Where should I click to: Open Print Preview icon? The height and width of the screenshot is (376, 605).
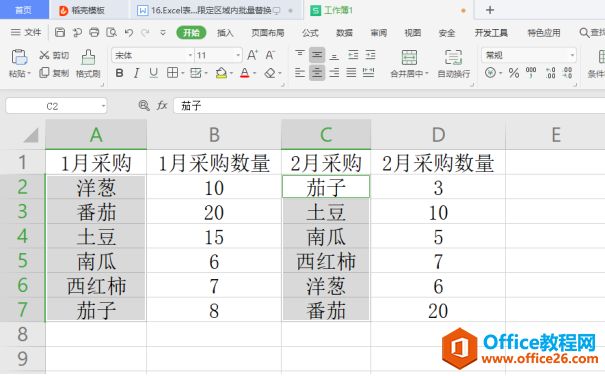click(112, 32)
